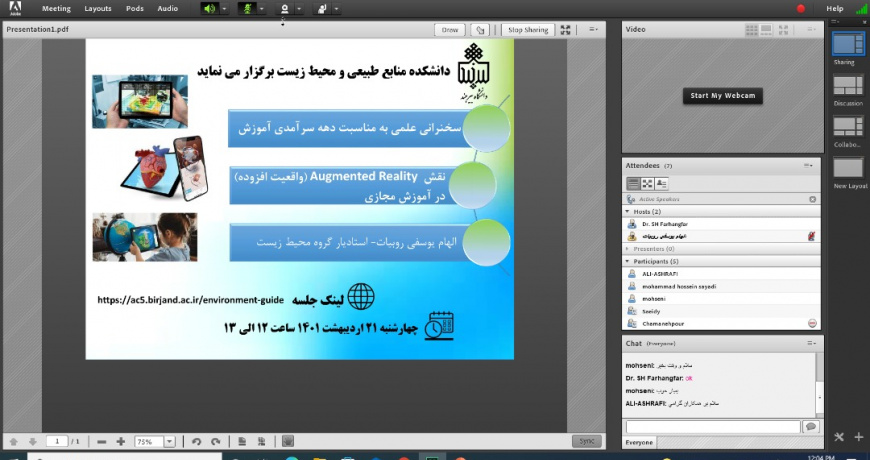Click the raise-hand status icon
This screenshot has width=870, height=460.
pos(322,9)
